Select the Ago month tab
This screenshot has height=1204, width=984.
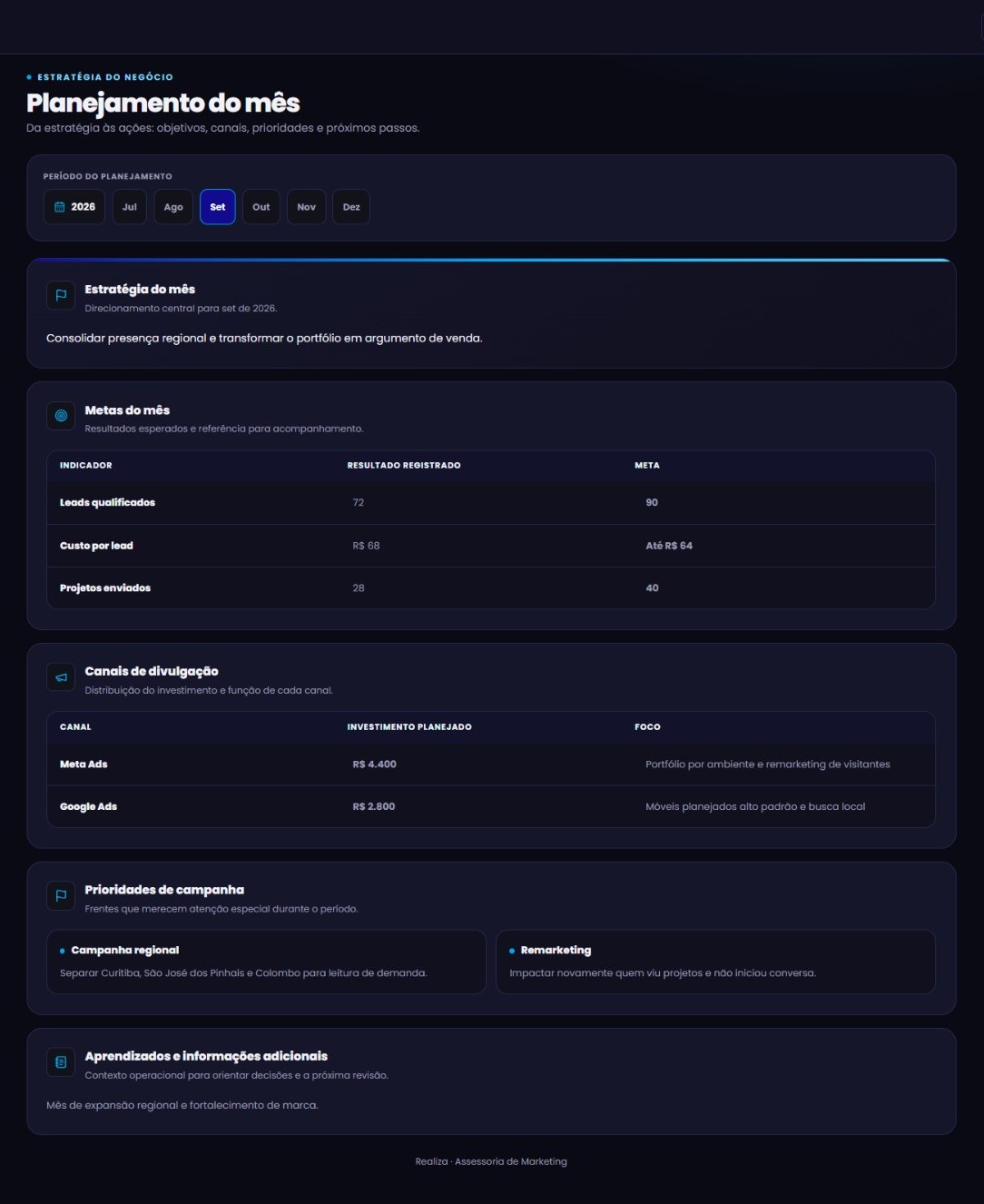point(173,207)
